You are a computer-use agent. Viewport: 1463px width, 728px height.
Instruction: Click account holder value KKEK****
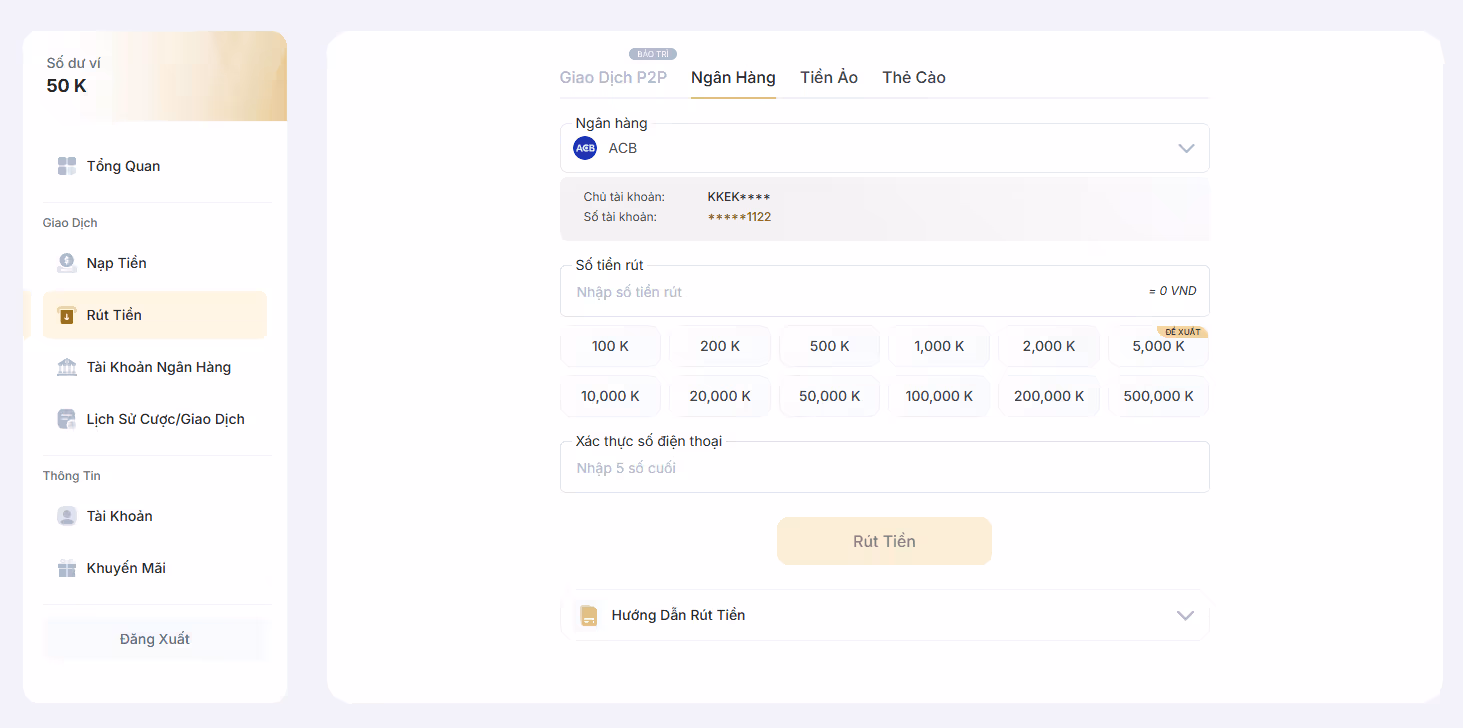[739, 197]
